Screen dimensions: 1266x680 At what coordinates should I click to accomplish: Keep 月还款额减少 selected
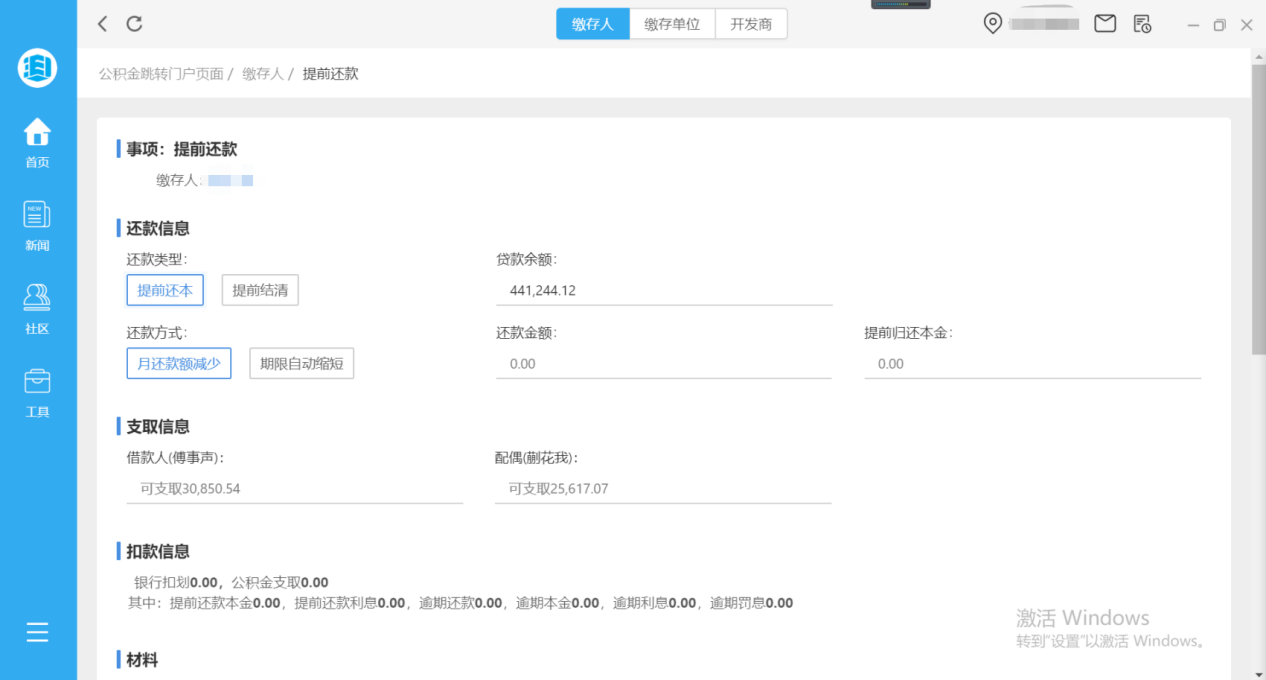pyautogui.click(x=178, y=363)
